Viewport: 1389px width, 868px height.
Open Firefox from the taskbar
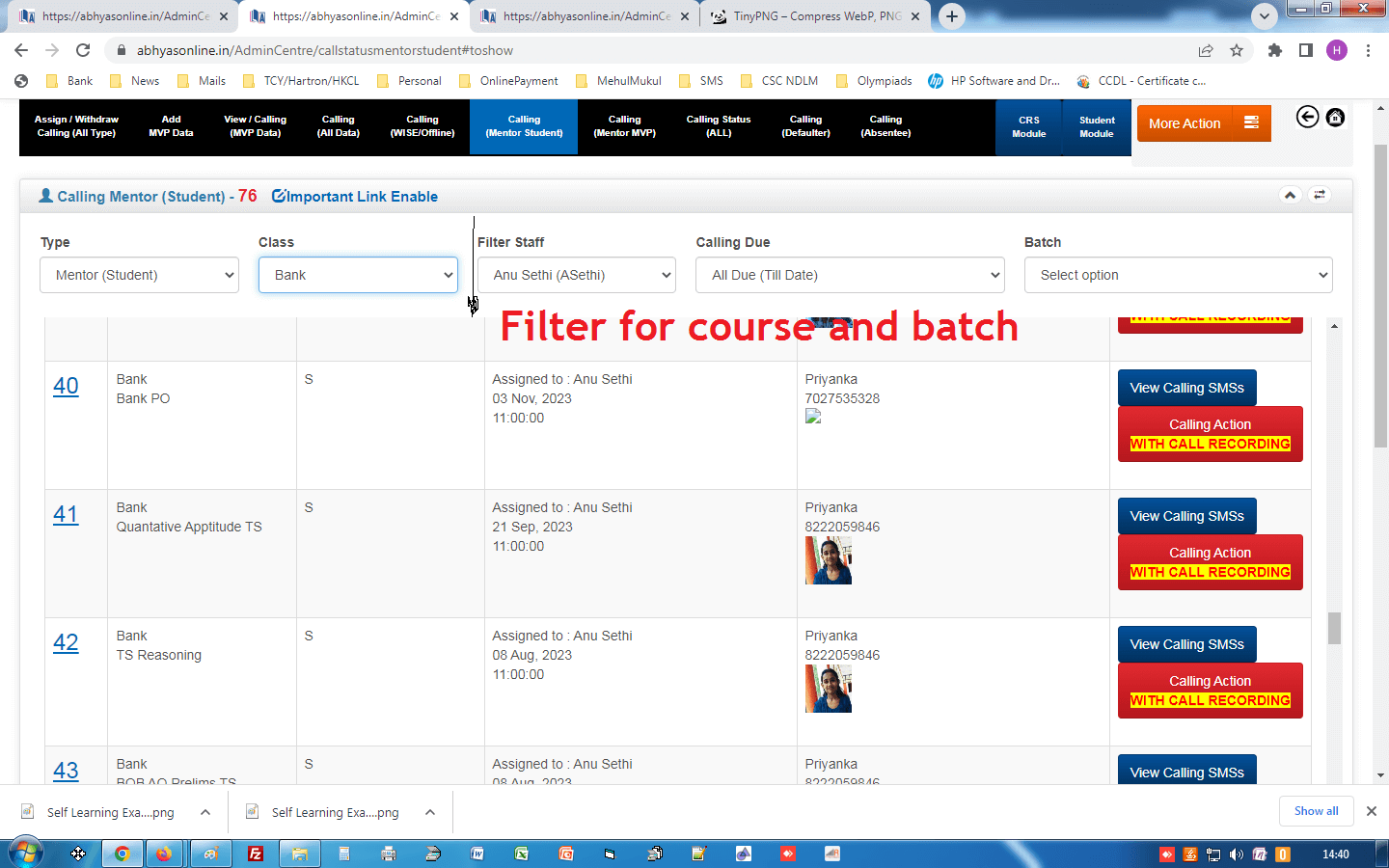164,854
